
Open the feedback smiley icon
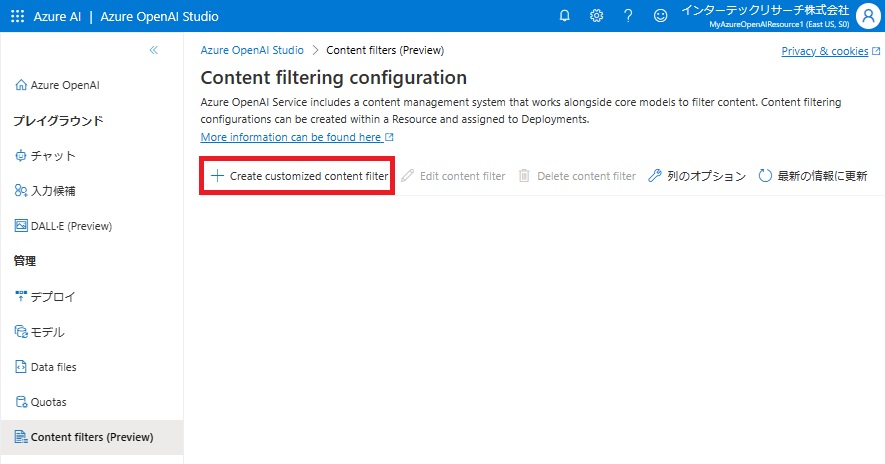pos(660,16)
